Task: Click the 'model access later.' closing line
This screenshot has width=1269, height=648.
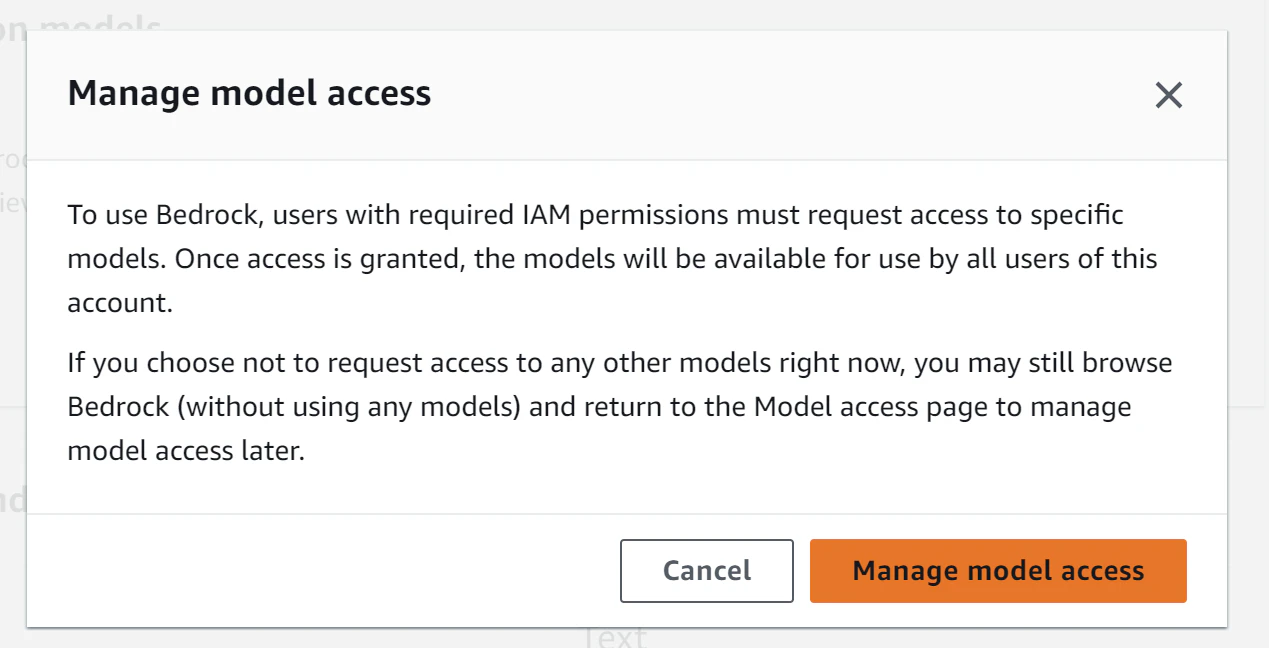Action: coord(185,451)
